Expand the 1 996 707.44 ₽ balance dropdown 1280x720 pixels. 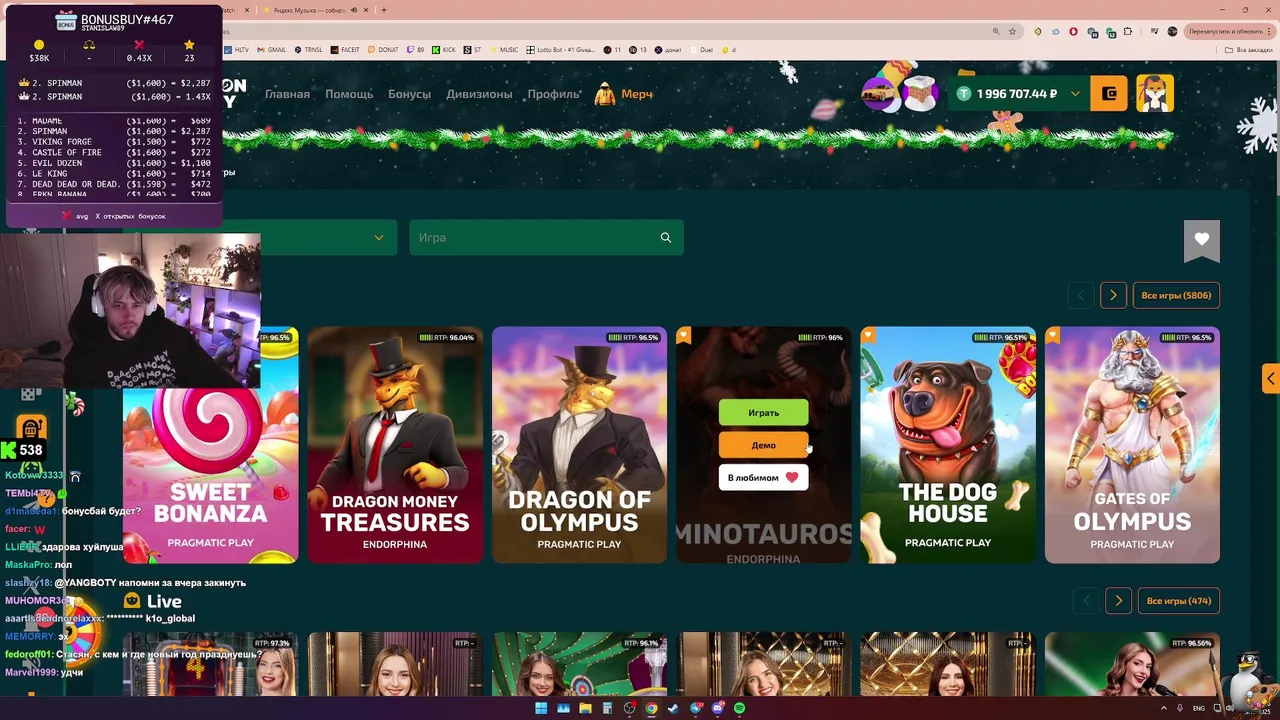[1075, 94]
